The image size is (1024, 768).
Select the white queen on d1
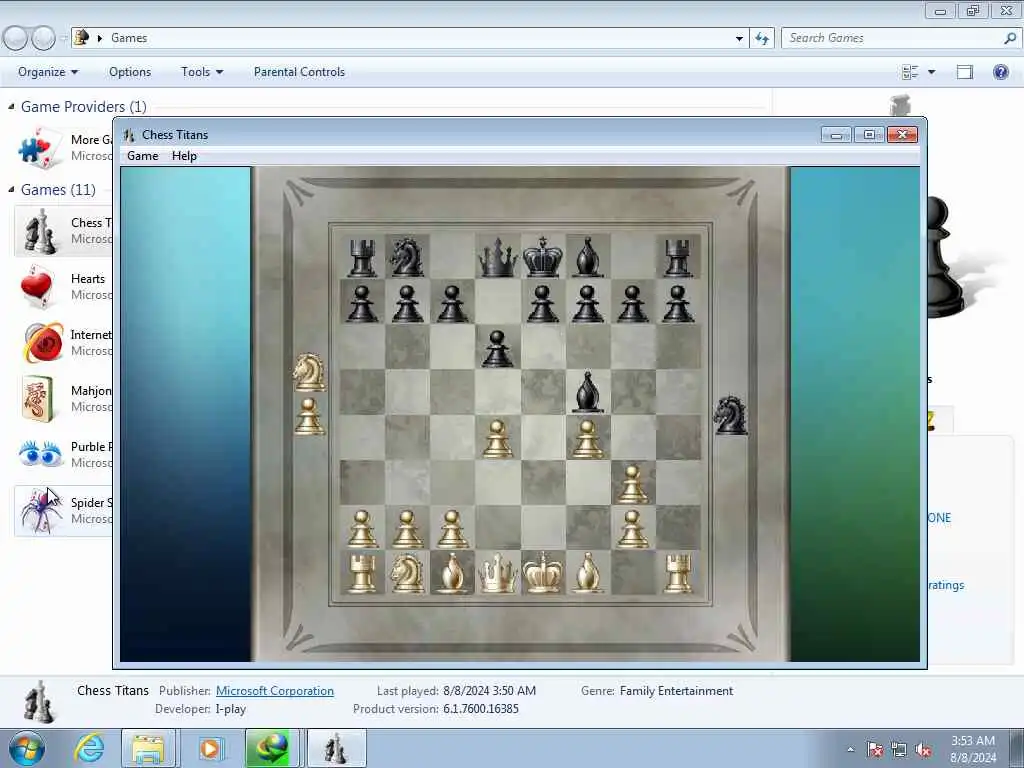tap(498, 573)
